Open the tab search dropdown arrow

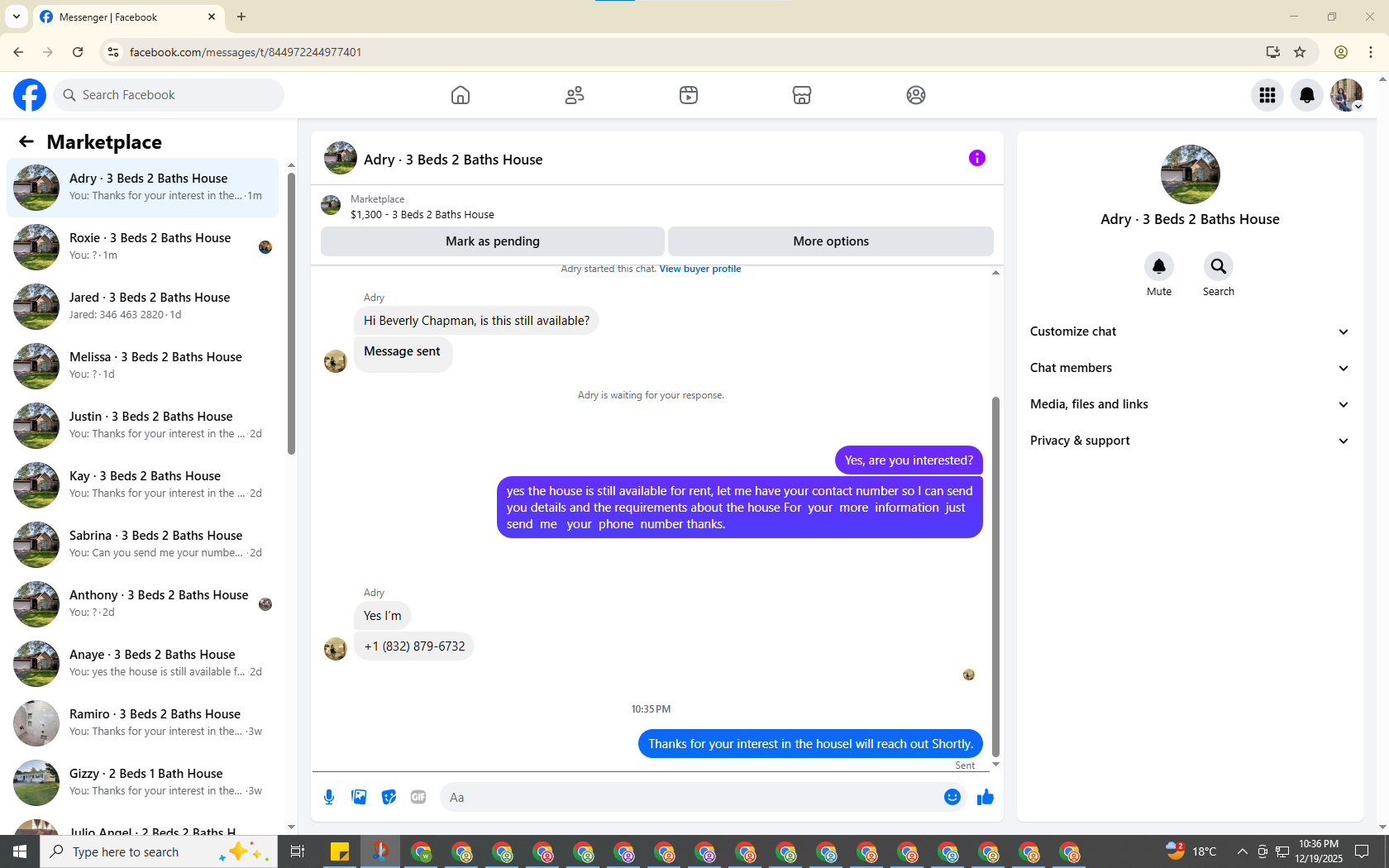(x=17, y=17)
